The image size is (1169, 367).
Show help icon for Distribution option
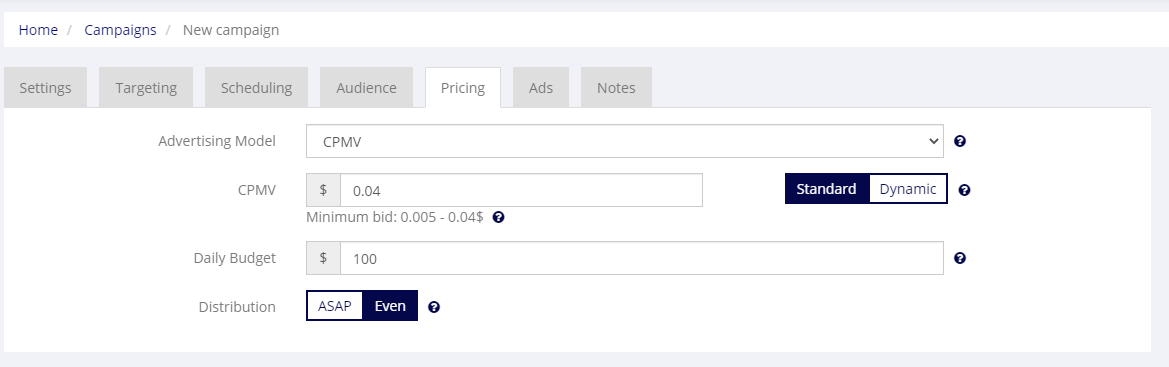point(434,307)
